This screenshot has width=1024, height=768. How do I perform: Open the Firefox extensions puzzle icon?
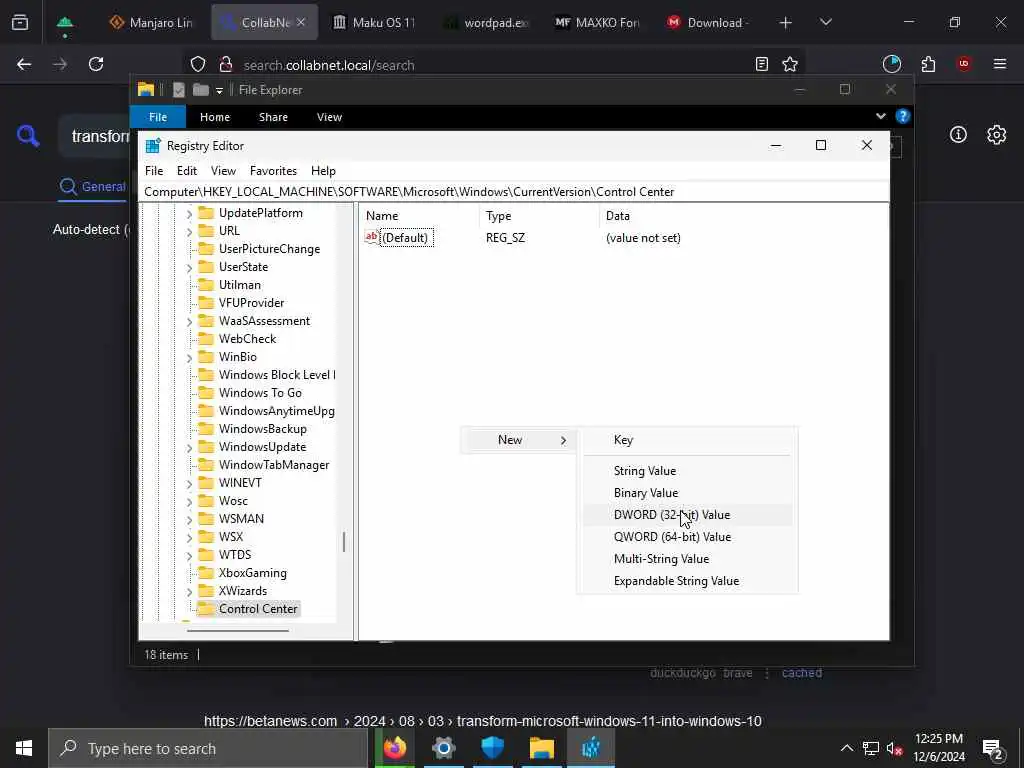click(928, 64)
